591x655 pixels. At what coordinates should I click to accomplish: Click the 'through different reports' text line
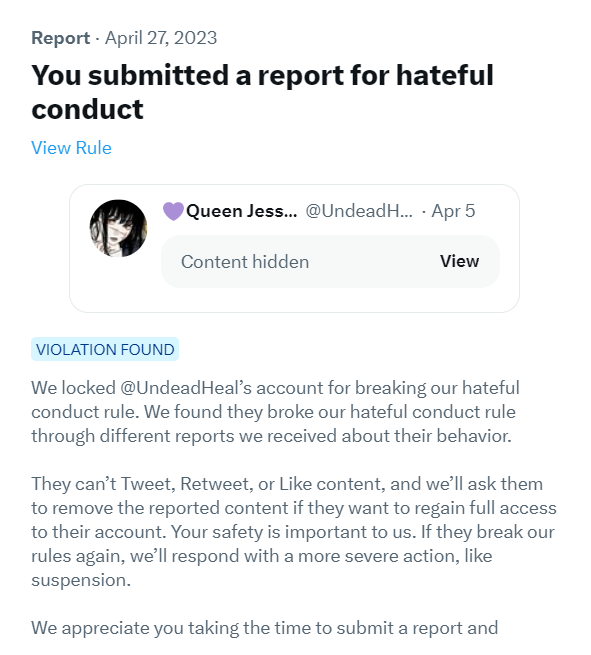(271, 436)
